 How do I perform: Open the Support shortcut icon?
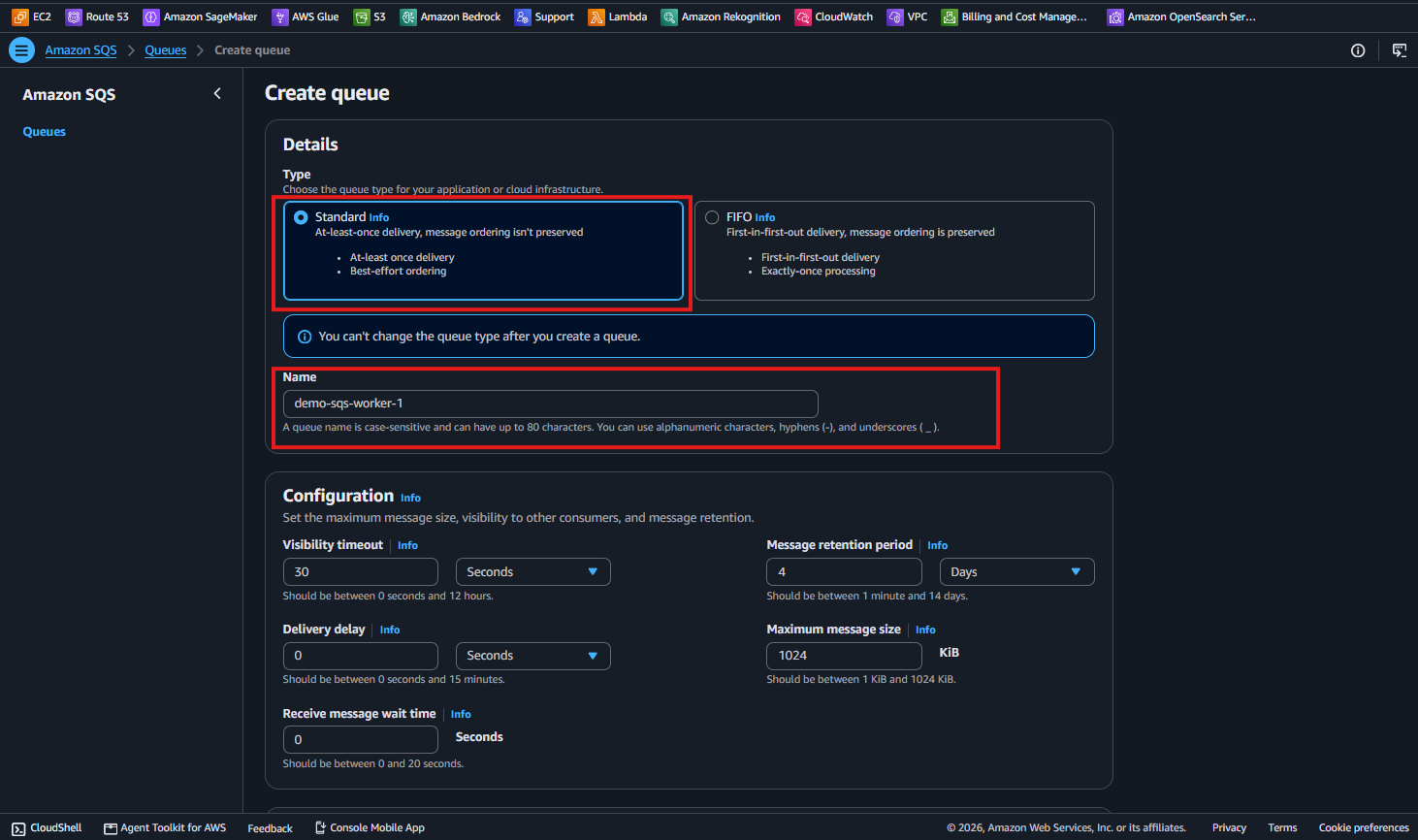tap(523, 16)
